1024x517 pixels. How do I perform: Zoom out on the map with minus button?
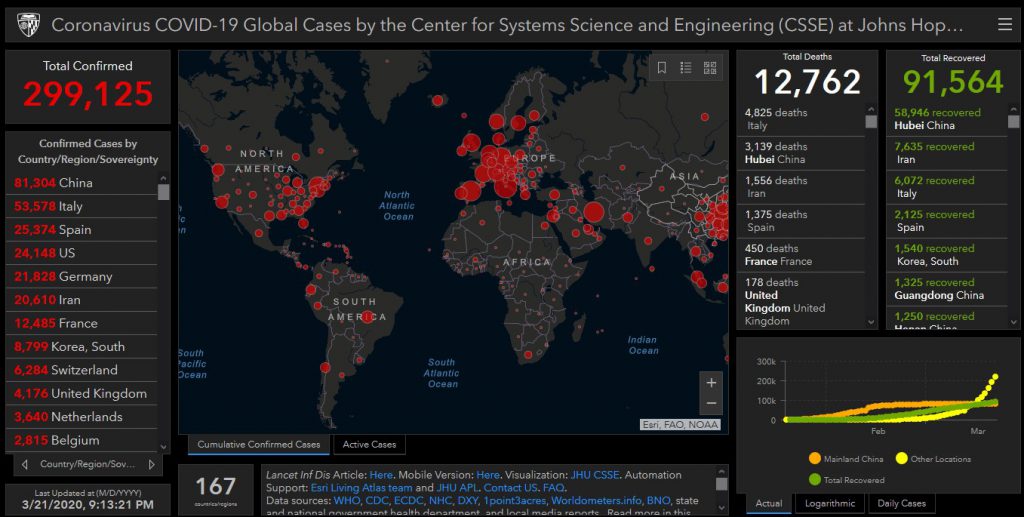pos(711,403)
